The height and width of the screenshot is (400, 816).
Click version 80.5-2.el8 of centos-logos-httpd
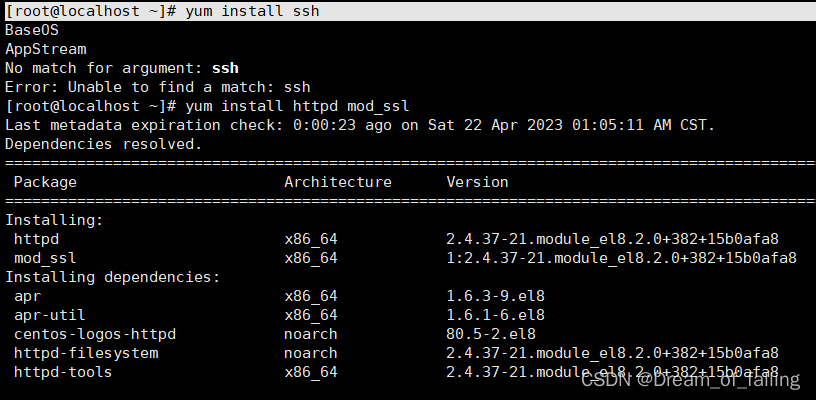tap(491, 334)
